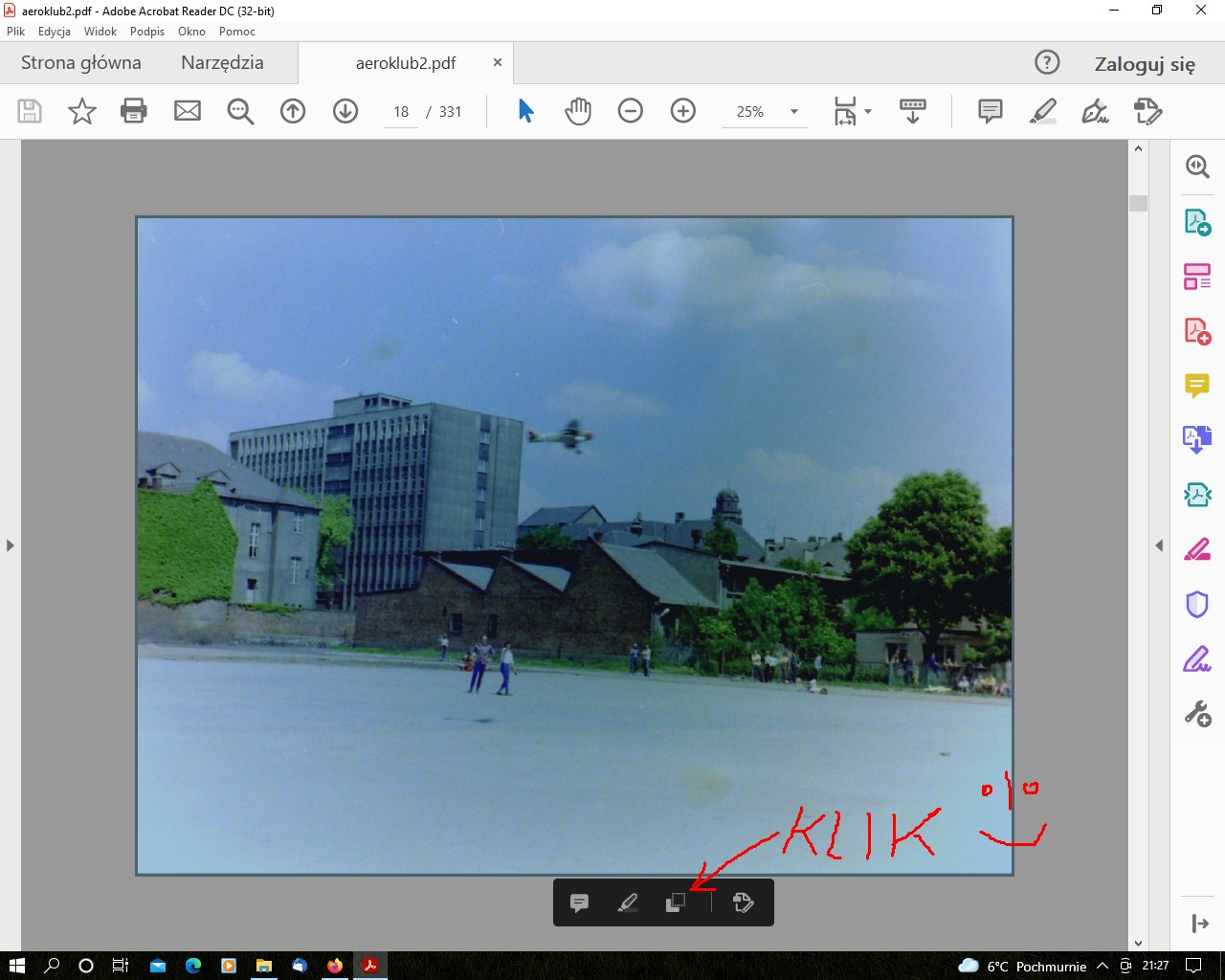Click the page number field
Viewport: 1225px width, 980px height.
(401, 112)
